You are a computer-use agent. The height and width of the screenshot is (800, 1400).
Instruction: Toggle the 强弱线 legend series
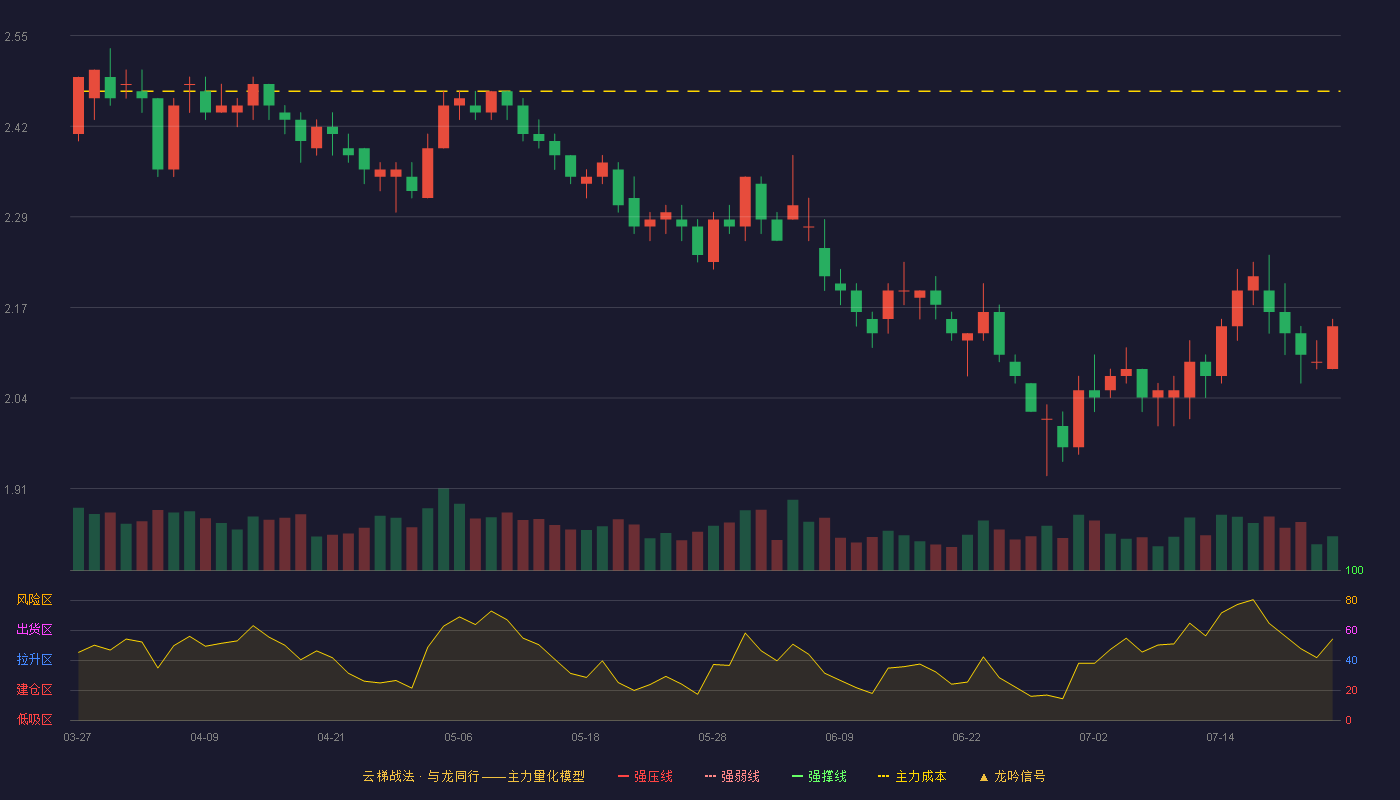(x=732, y=776)
